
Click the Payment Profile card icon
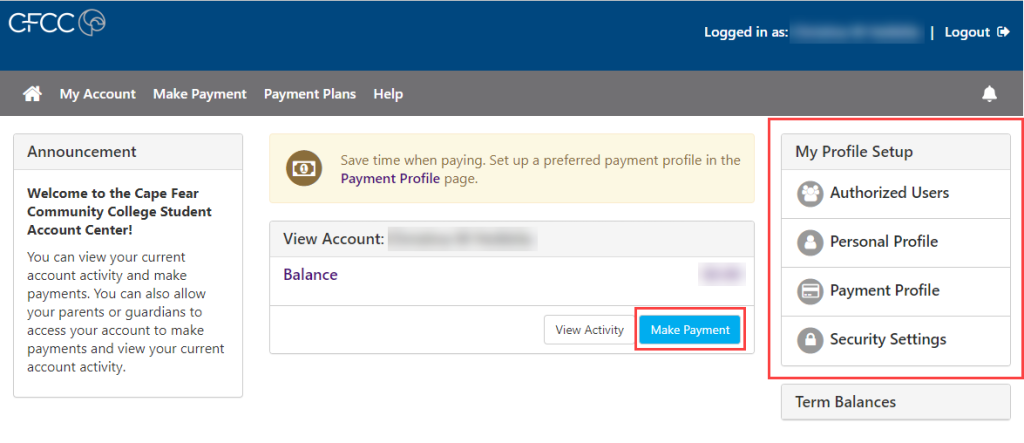(810, 291)
